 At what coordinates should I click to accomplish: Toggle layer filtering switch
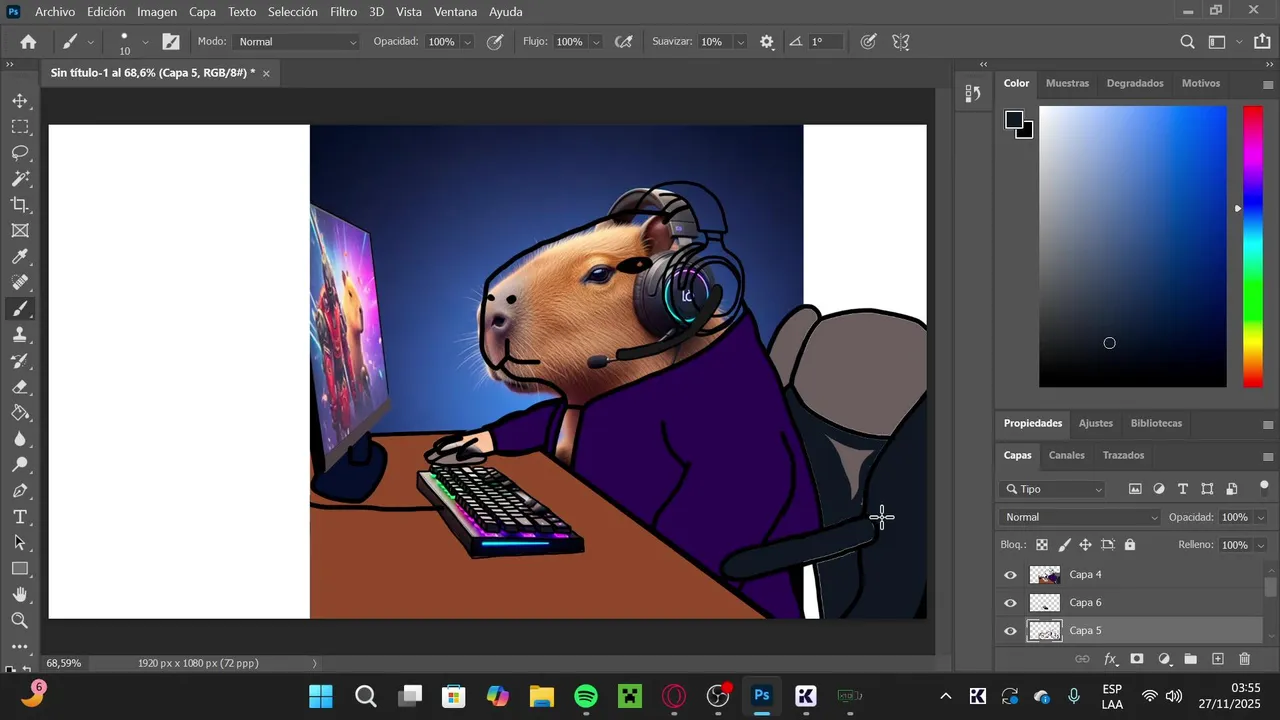point(1264,488)
